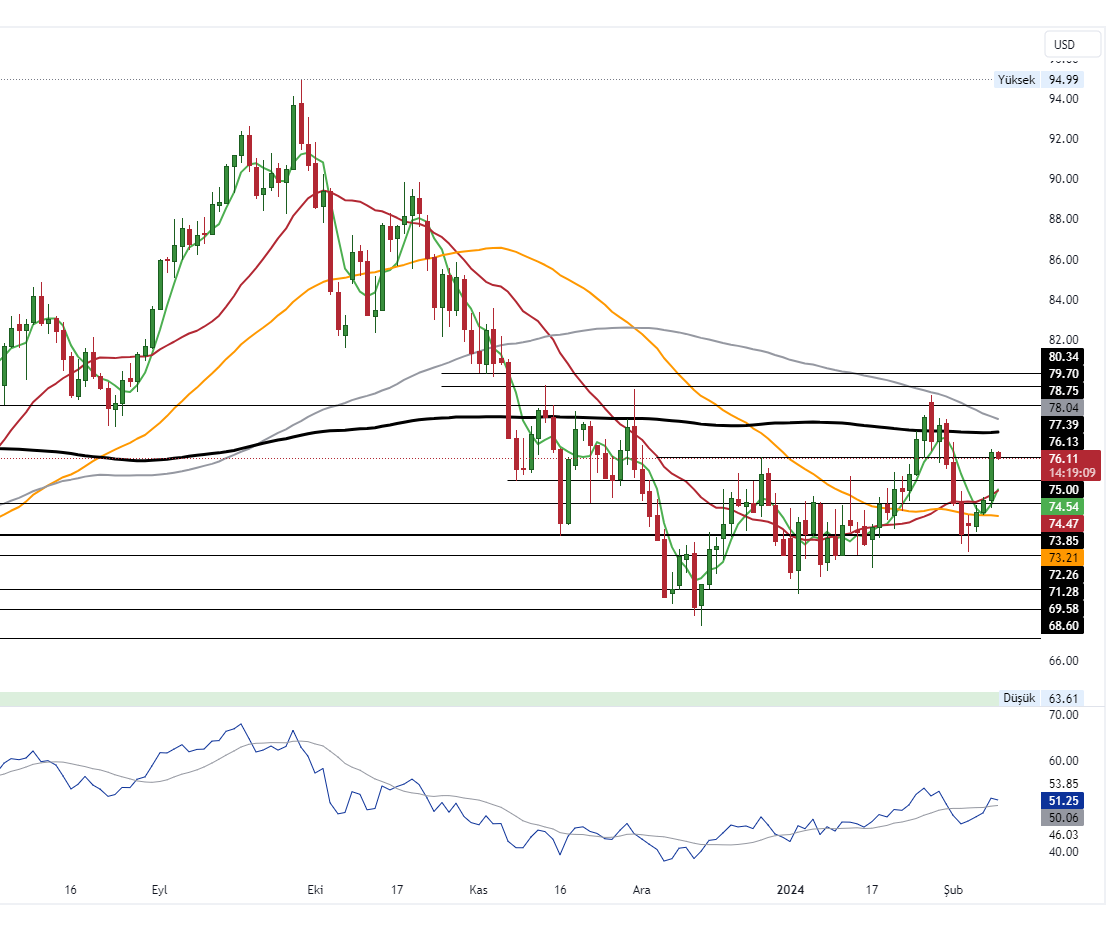1115x939 pixels.
Task: Click the 68.60 lowest horizontal level tag
Action: [1063, 626]
